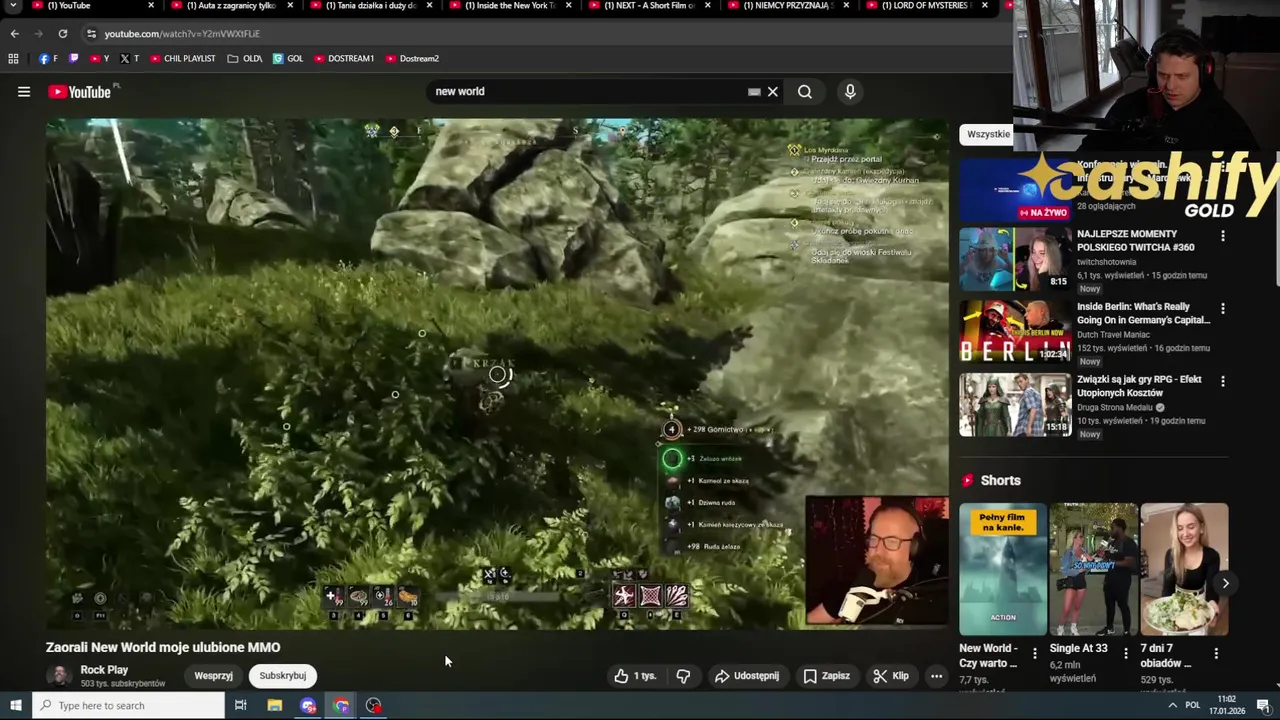Select the Wszystkie filter chip
Viewport: 1280px width, 720px height.
[988, 134]
